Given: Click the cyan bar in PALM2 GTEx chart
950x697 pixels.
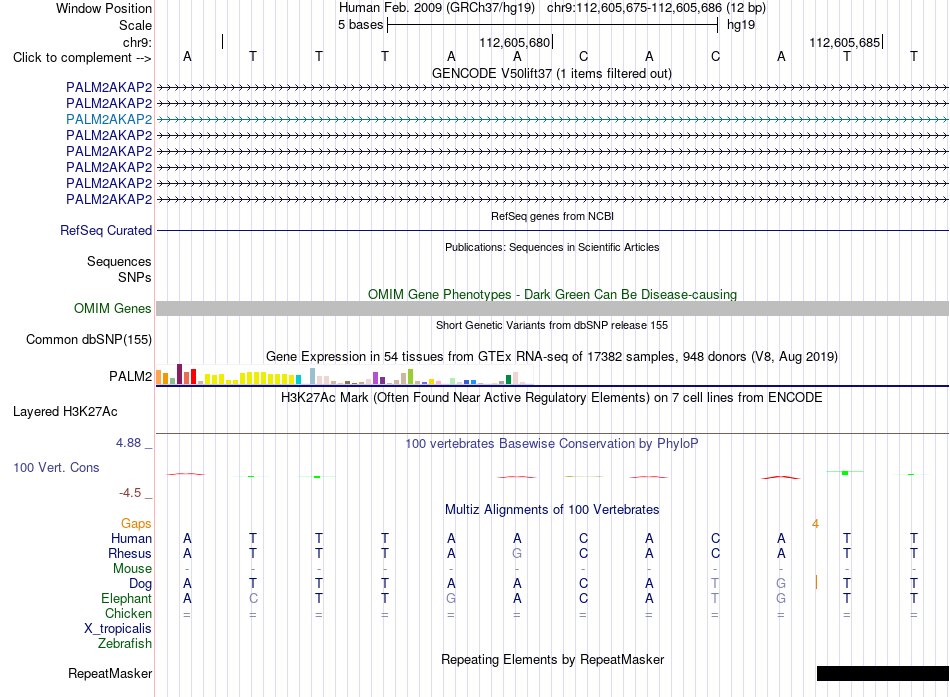Looking at the screenshot, I should click(x=298, y=379).
